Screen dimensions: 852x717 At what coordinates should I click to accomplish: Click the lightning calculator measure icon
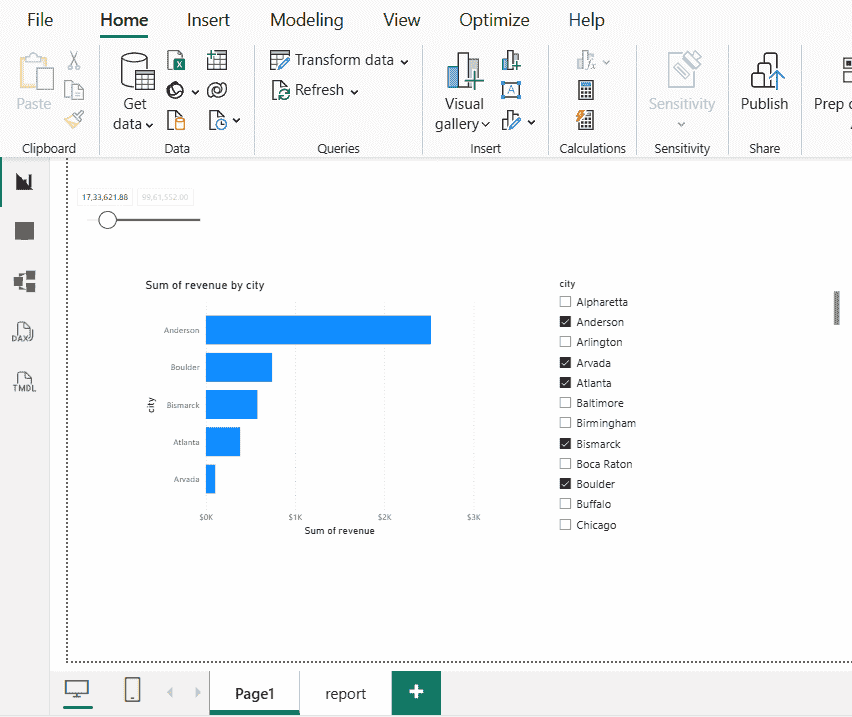click(585, 120)
